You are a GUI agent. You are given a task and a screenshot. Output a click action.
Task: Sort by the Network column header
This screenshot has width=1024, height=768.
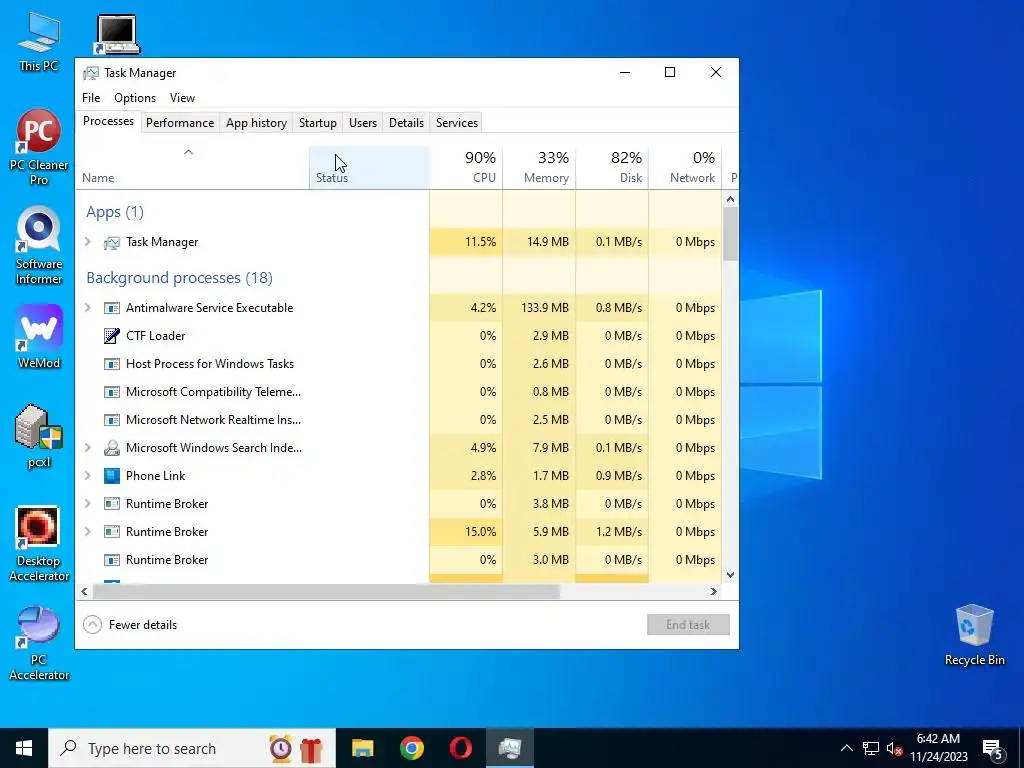pos(685,168)
